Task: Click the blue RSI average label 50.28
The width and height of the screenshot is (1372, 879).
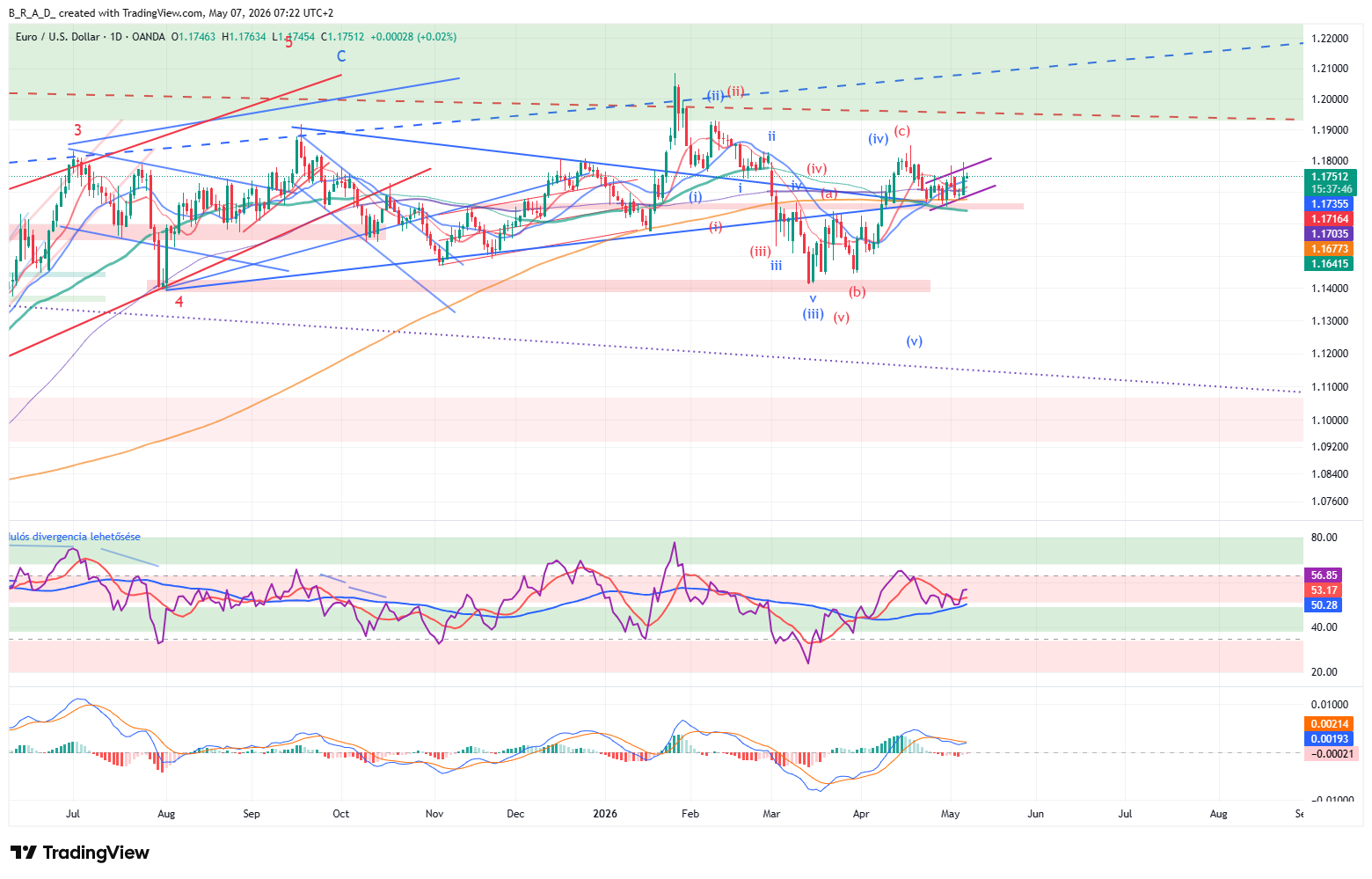Action: pos(1325,605)
